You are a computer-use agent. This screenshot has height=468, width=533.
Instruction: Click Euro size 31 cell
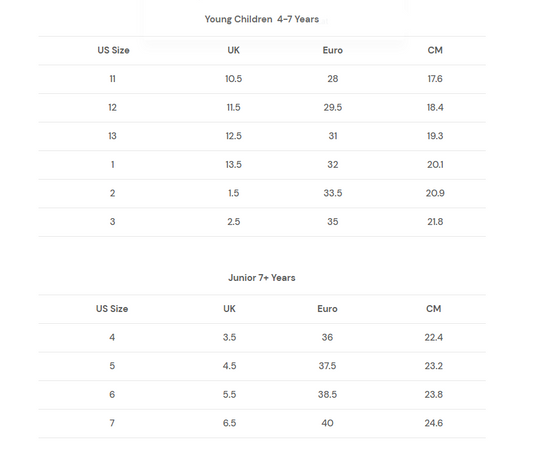click(x=333, y=136)
